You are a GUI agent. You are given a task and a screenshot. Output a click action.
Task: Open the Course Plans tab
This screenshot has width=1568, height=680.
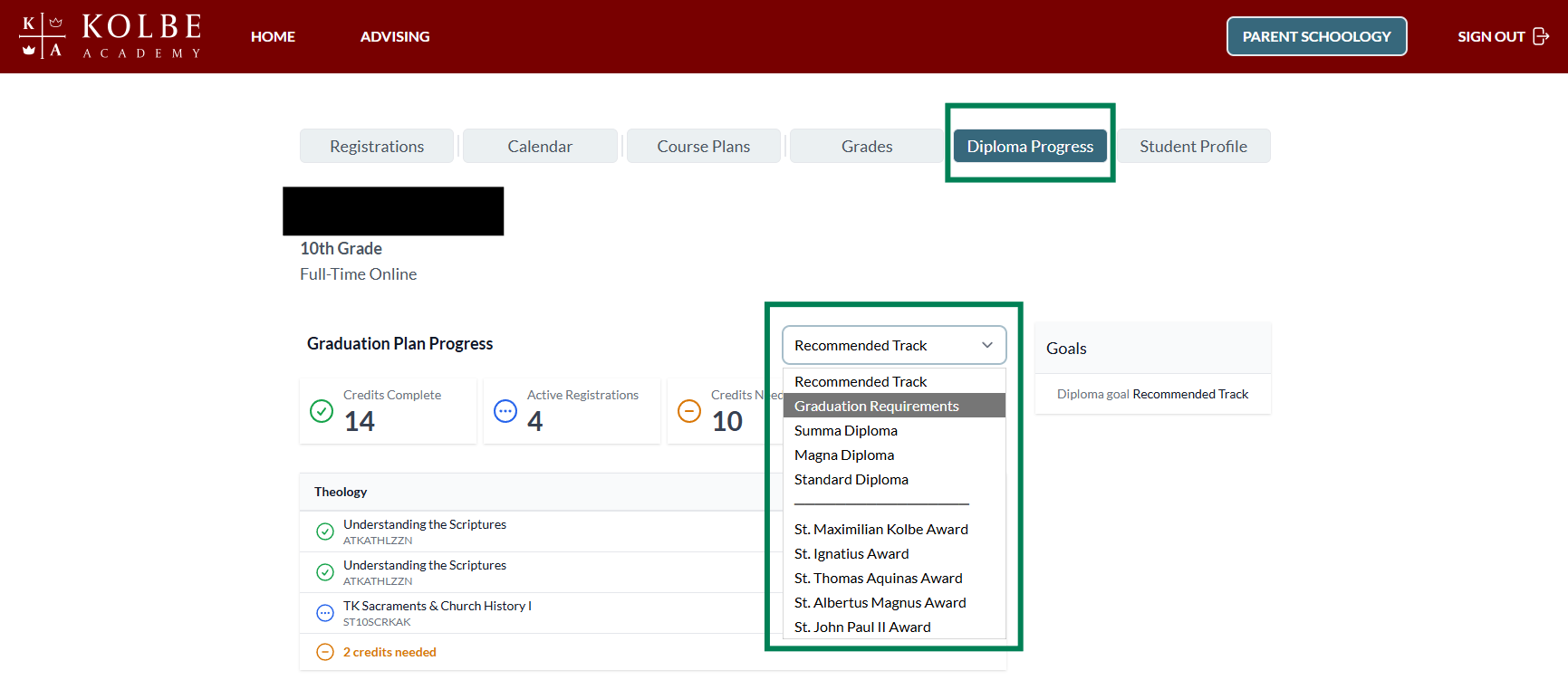click(704, 146)
